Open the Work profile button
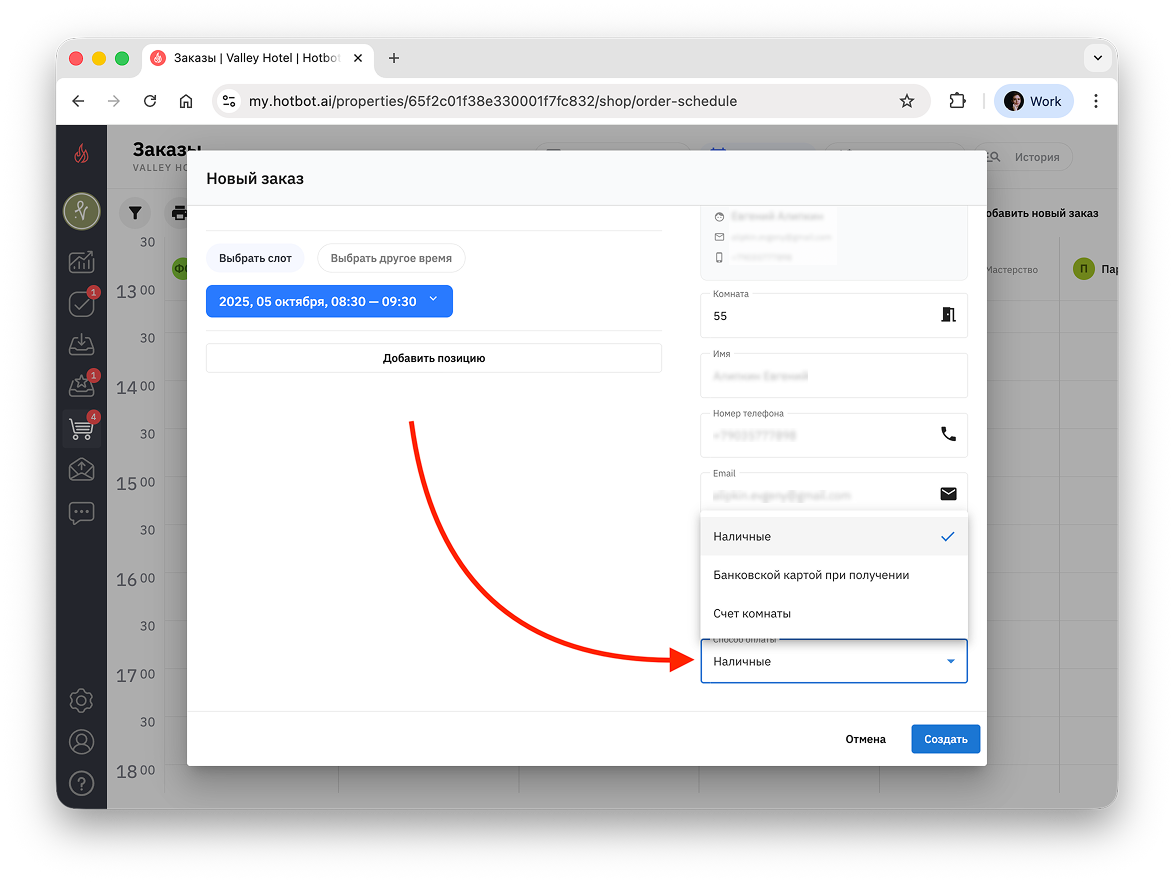This screenshot has width=1174, height=883. [x=1033, y=101]
